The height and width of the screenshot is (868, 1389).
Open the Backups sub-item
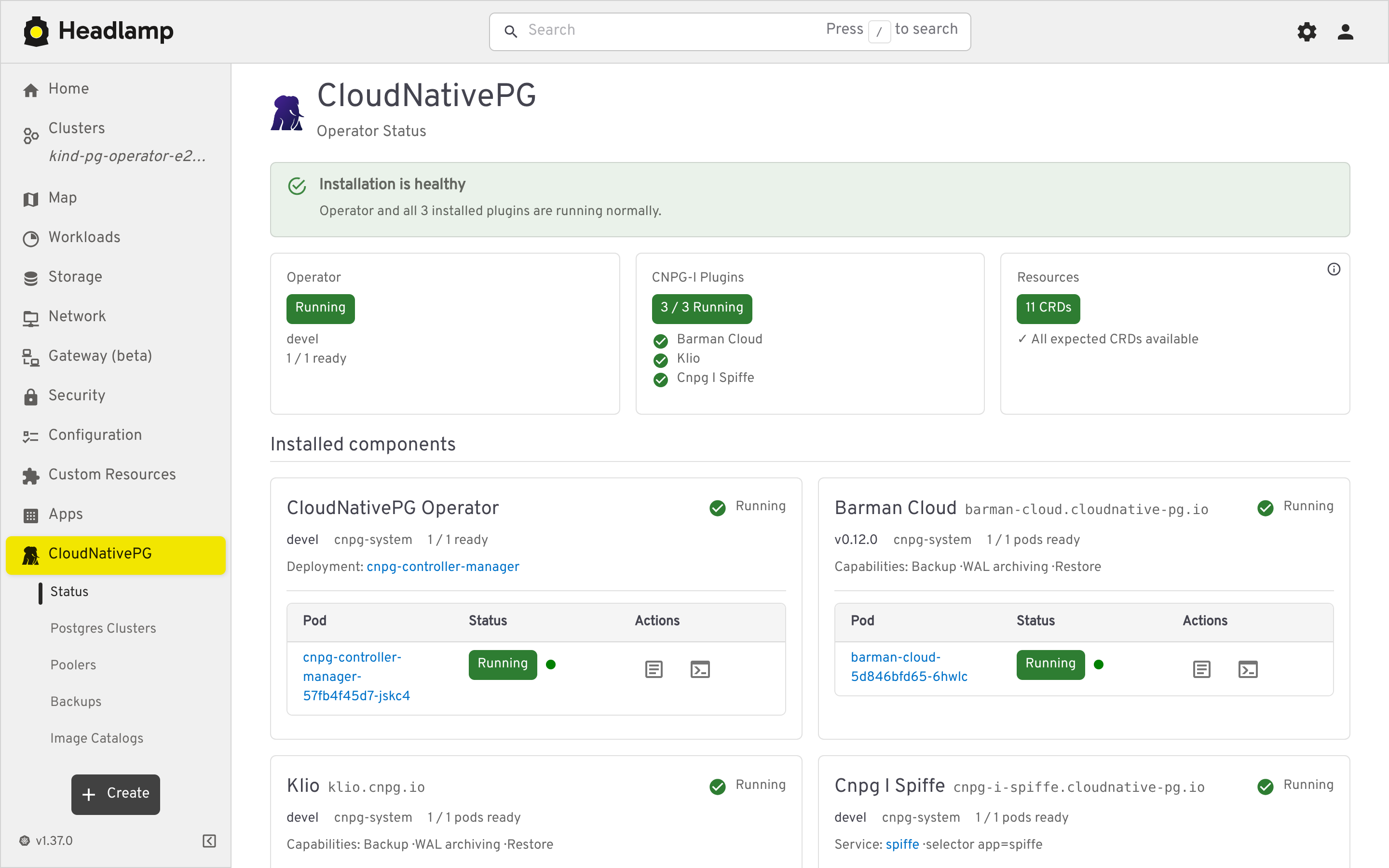coord(76,702)
